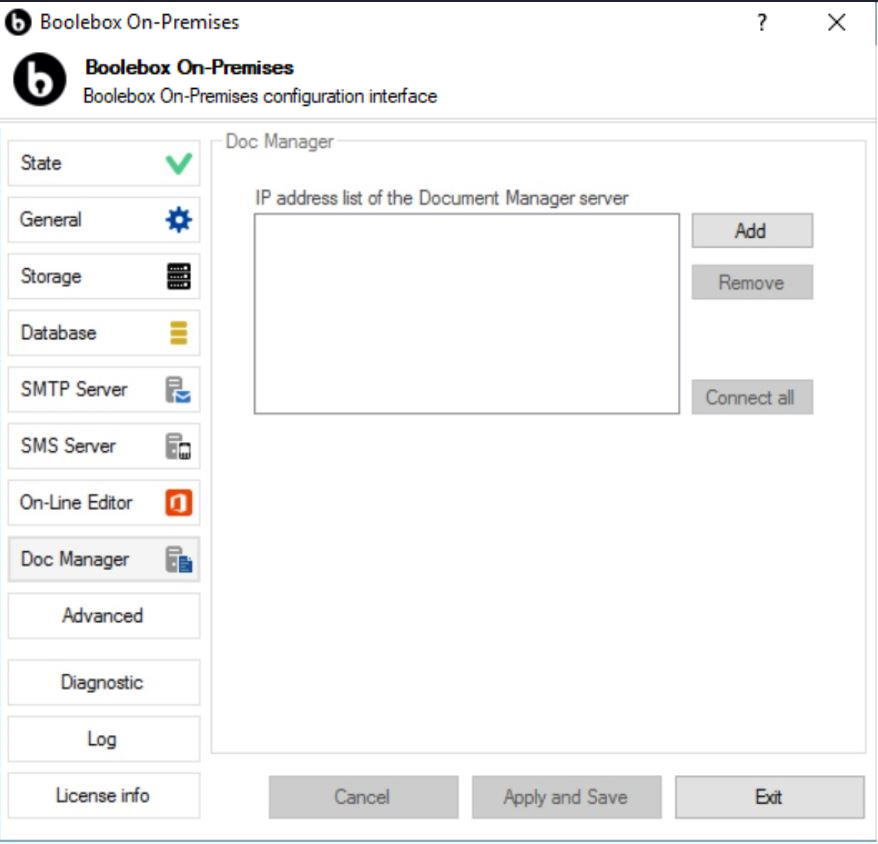
Task: Open the Storage section
Action: click(x=104, y=276)
